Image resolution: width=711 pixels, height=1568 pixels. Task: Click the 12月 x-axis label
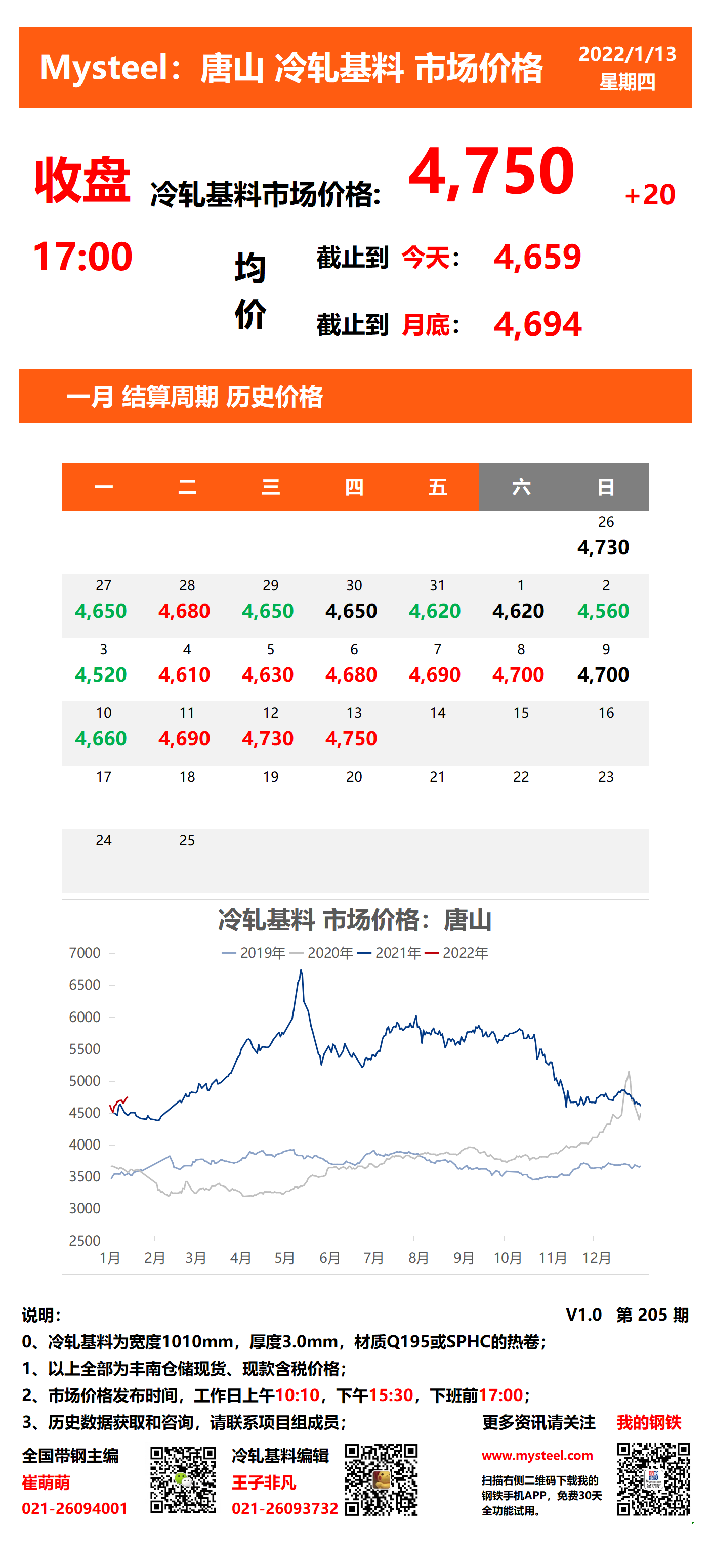click(x=597, y=1258)
